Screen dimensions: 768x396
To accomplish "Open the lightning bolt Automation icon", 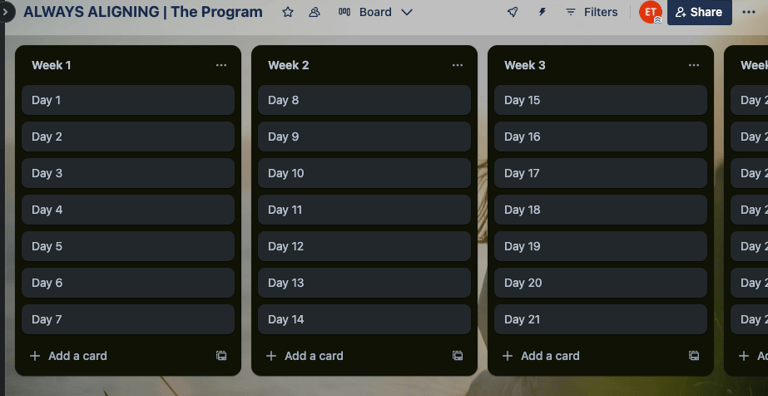I will [542, 12].
